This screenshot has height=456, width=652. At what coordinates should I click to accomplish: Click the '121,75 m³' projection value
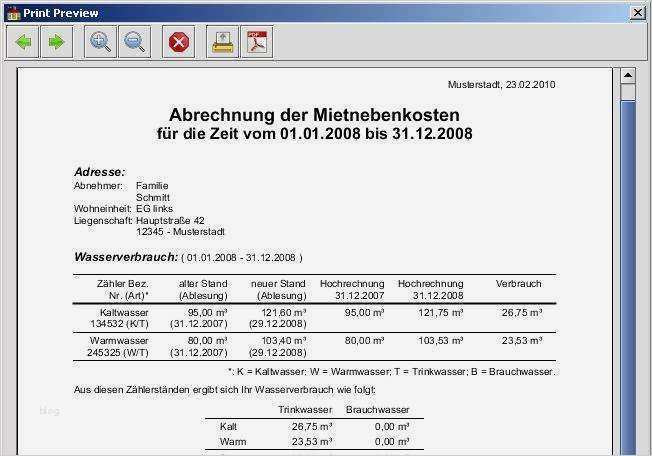tap(441, 312)
